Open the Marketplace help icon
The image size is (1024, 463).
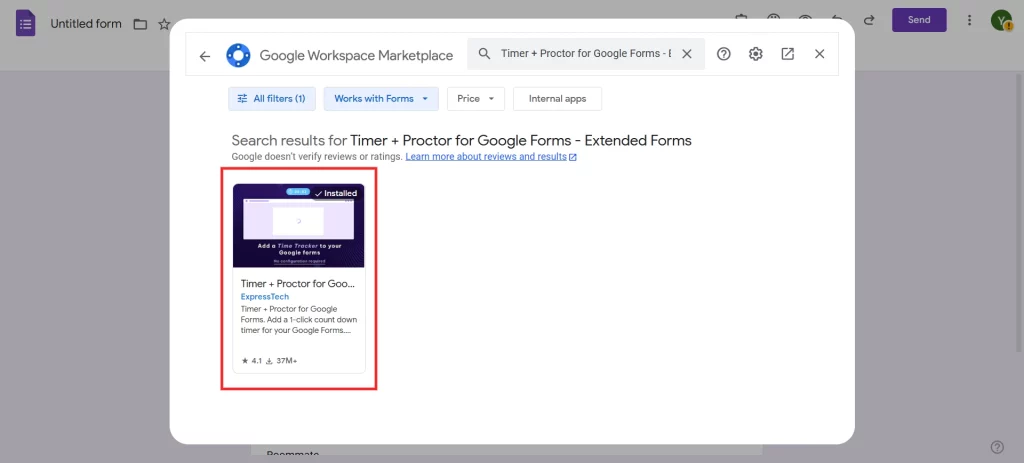724,54
